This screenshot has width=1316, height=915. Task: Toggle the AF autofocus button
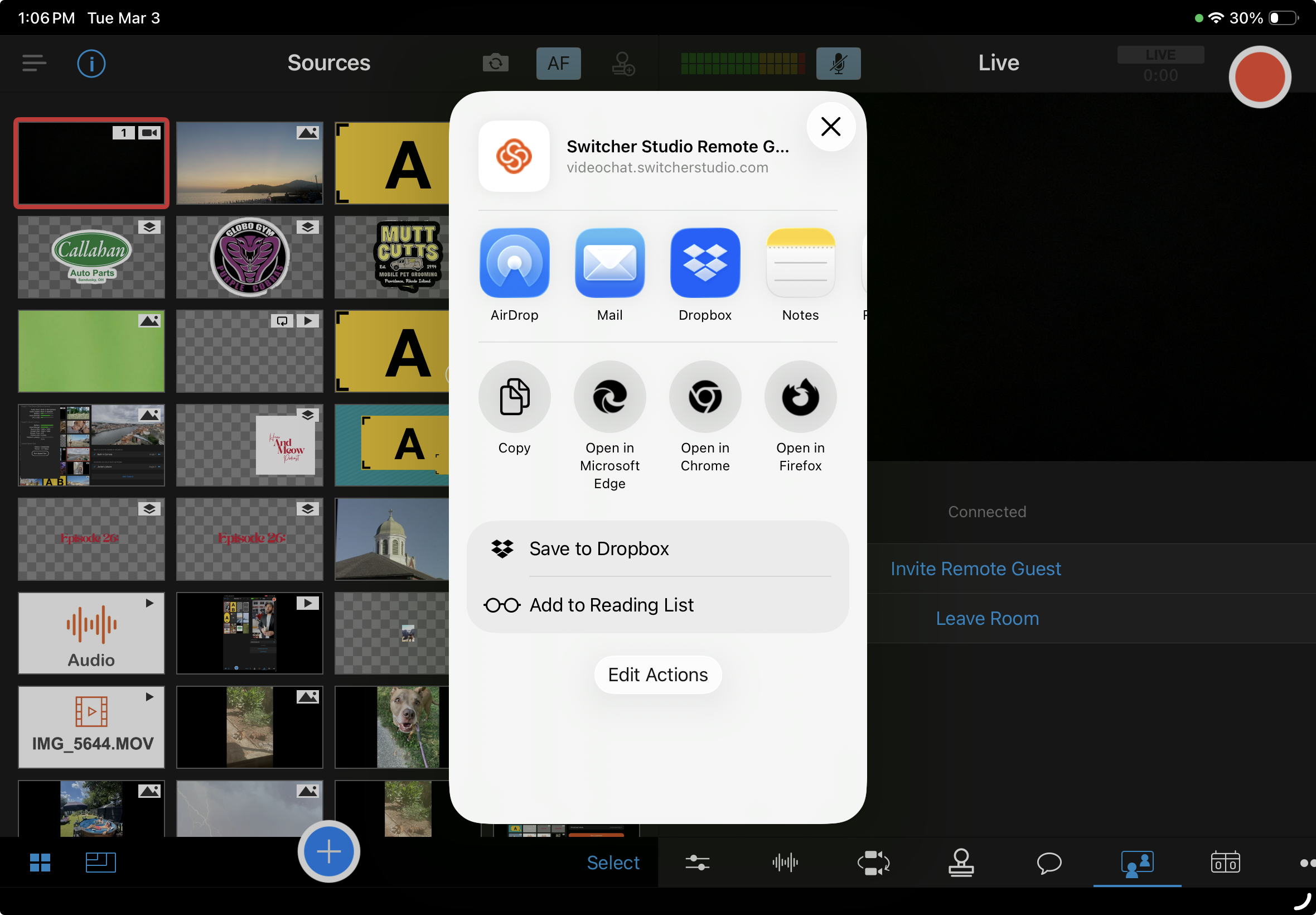[x=558, y=63]
